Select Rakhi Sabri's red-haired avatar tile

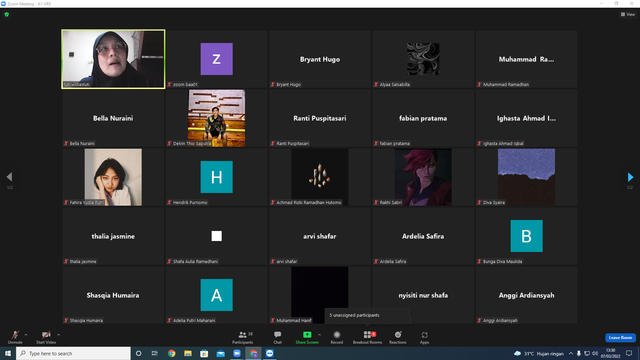(423, 177)
